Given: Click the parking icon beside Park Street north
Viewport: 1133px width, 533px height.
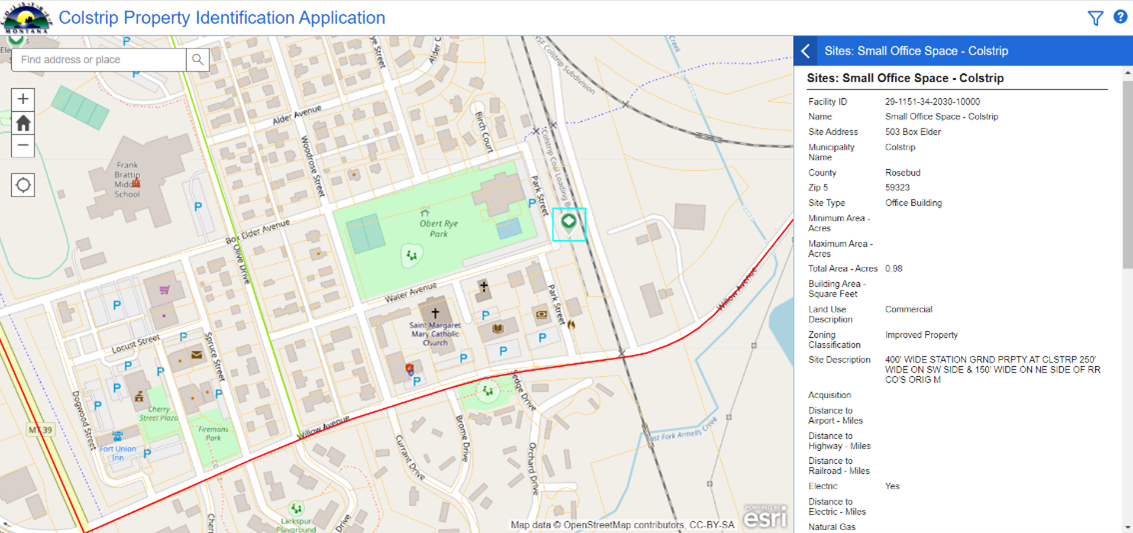Looking at the screenshot, I should click(533, 204).
